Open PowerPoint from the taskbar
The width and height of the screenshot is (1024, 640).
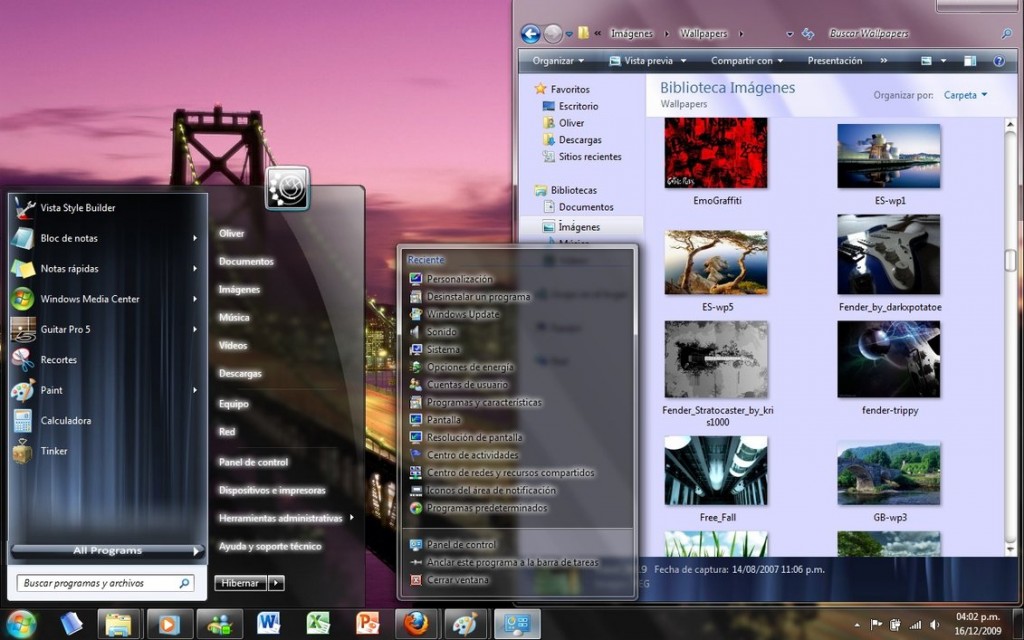pos(368,624)
